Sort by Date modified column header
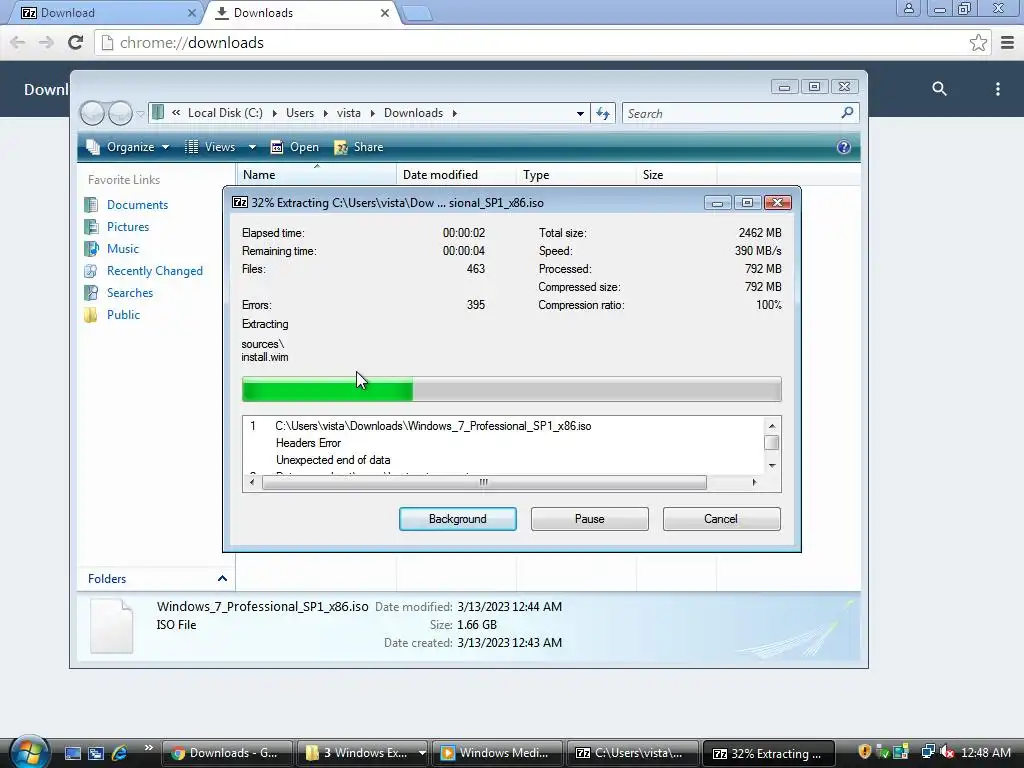The width and height of the screenshot is (1024, 768). coord(456,174)
